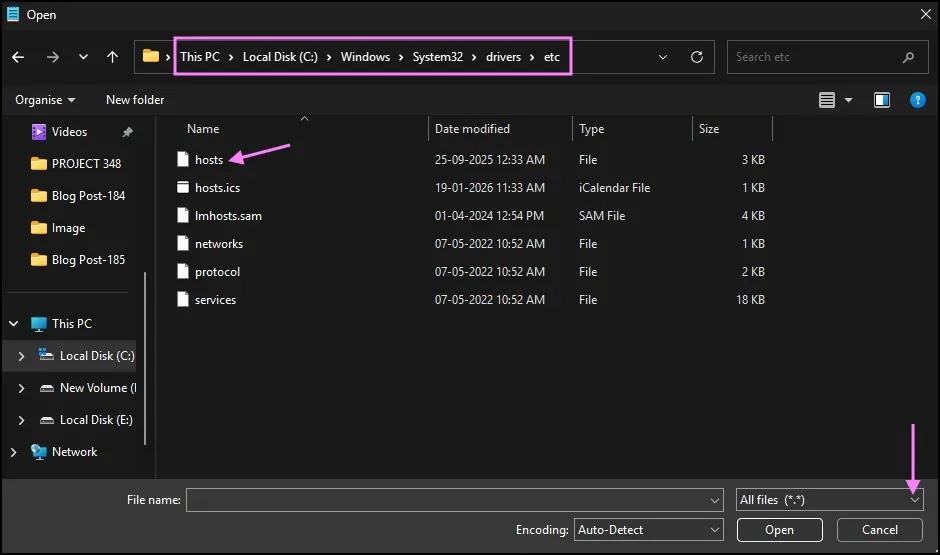
Task: Go back with the left arrow
Action: click(18, 57)
